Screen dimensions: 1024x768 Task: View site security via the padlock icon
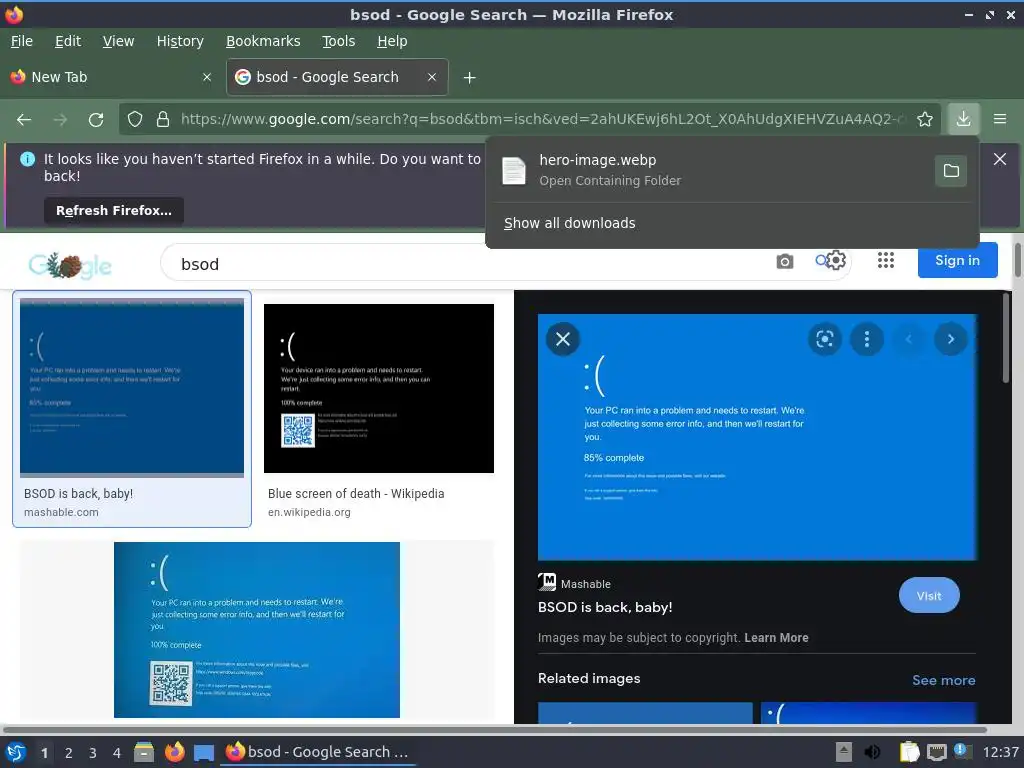point(163,119)
